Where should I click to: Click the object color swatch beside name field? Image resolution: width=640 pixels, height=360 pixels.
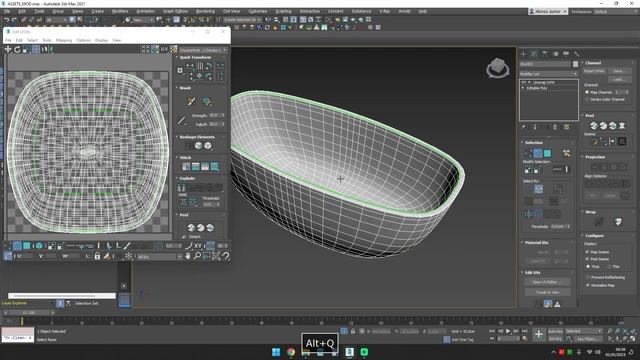pos(575,64)
